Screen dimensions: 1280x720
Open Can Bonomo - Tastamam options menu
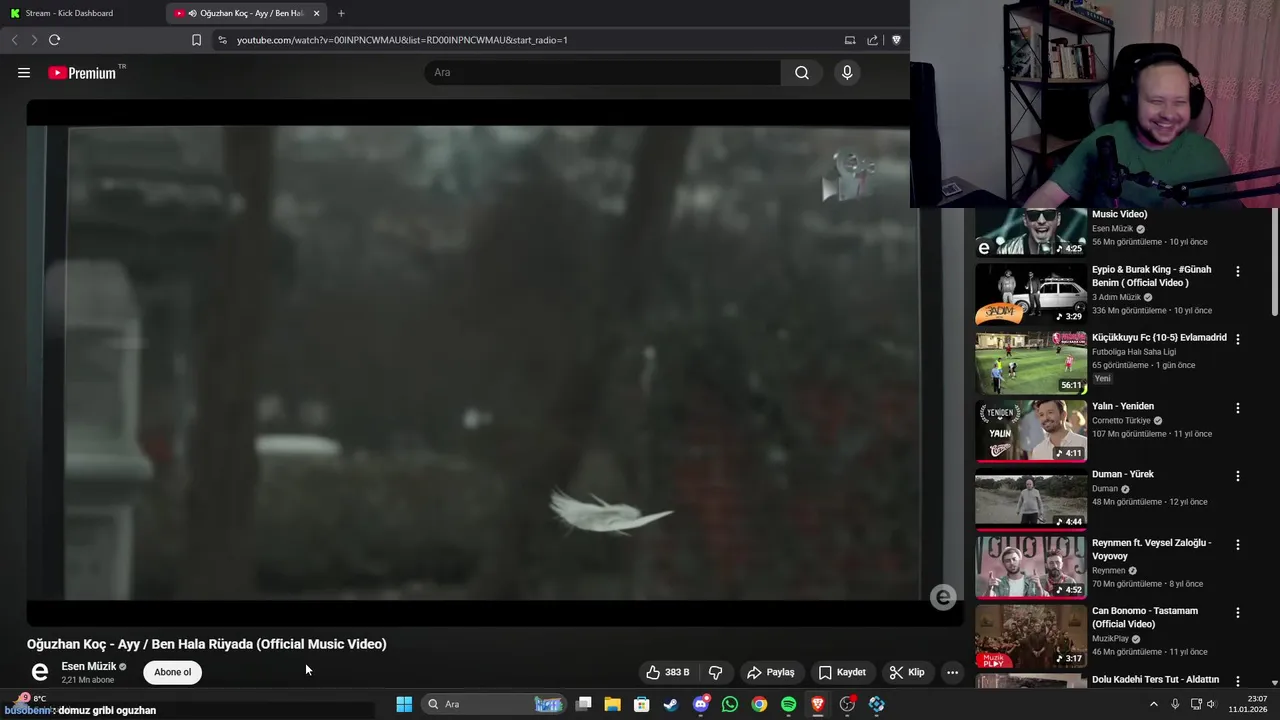1238,613
